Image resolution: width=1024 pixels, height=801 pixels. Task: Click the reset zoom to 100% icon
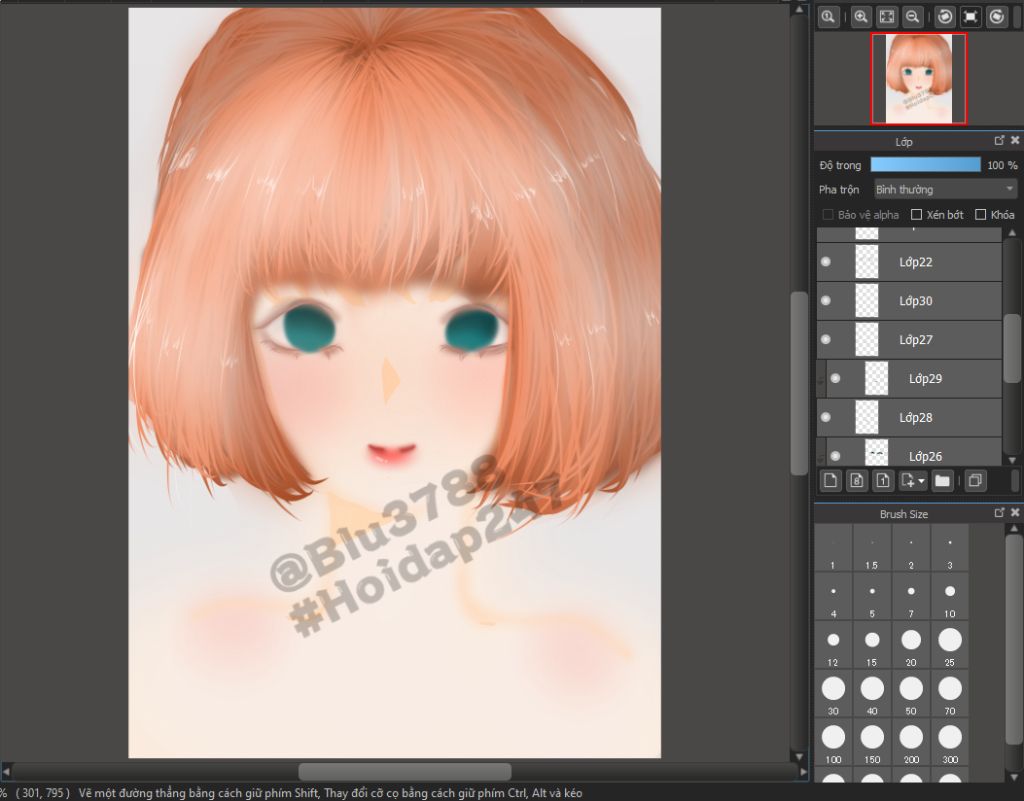pos(828,17)
